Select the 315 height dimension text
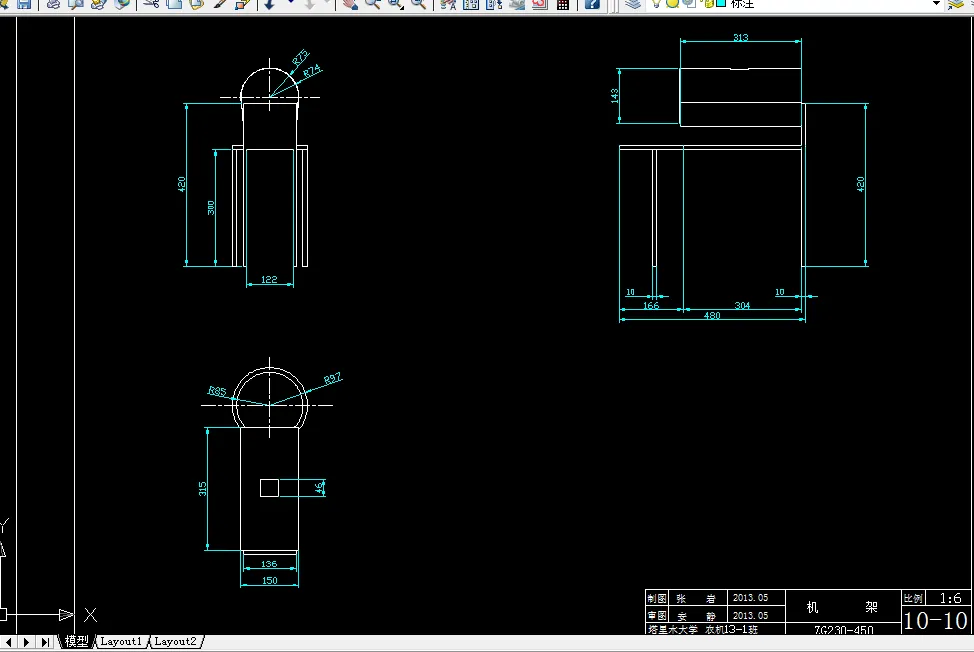This screenshot has width=974, height=652. tap(203, 489)
